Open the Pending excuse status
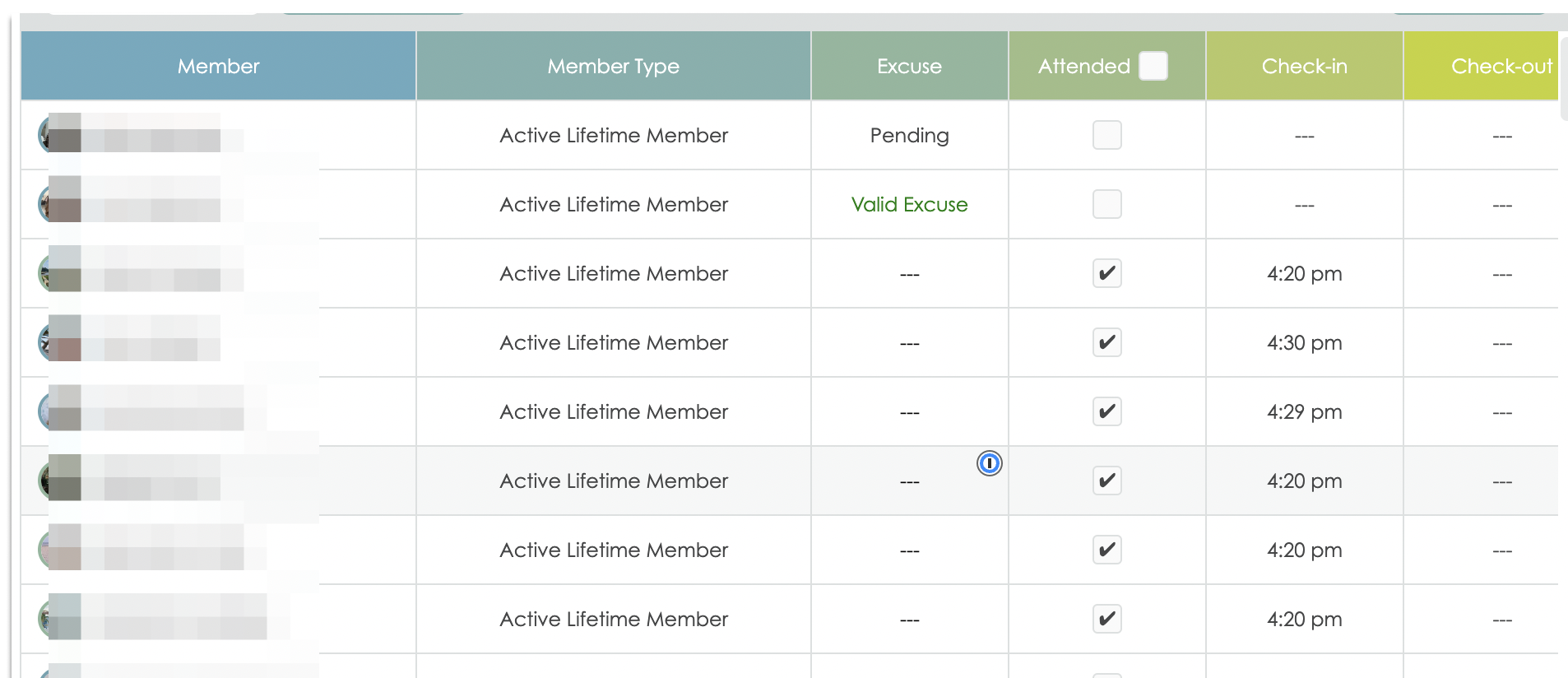 [x=909, y=136]
